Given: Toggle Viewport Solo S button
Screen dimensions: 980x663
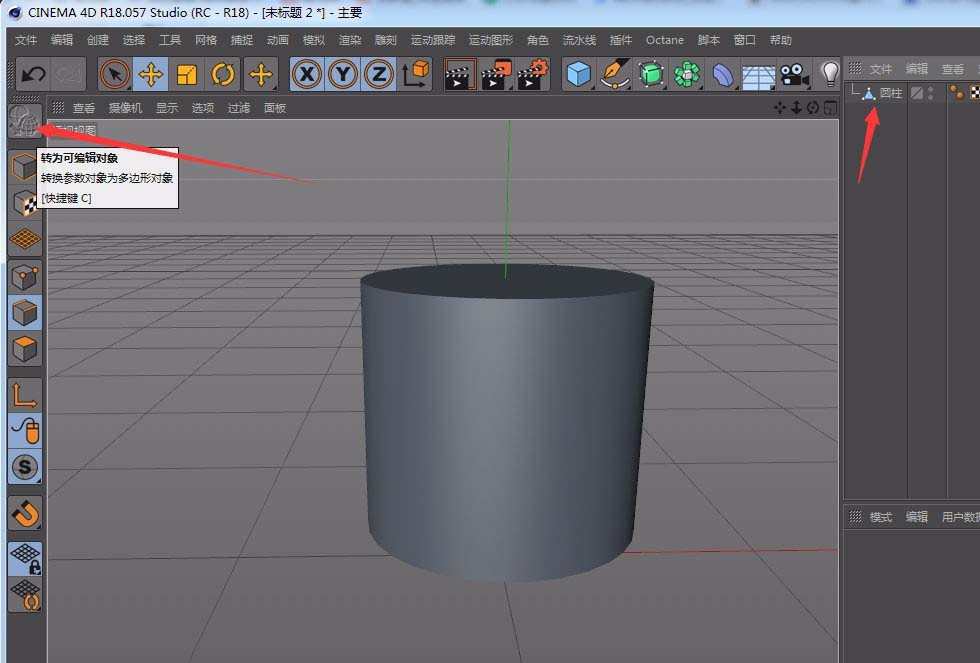Looking at the screenshot, I should [x=24, y=466].
